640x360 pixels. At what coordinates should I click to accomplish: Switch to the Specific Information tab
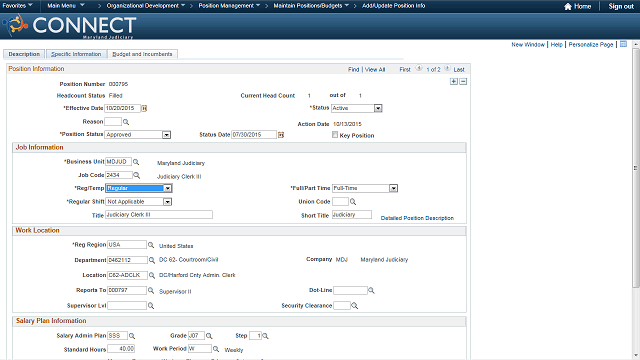tap(76, 54)
